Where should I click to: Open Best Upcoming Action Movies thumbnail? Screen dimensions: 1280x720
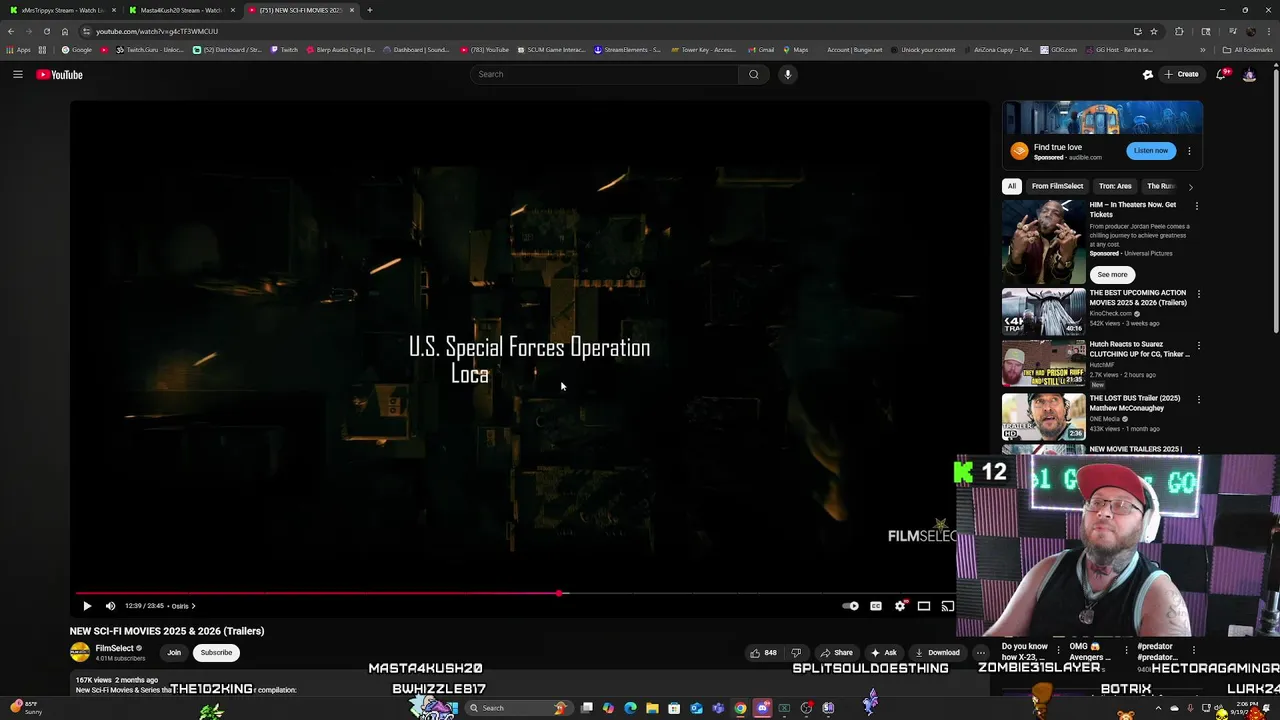pos(1043,311)
